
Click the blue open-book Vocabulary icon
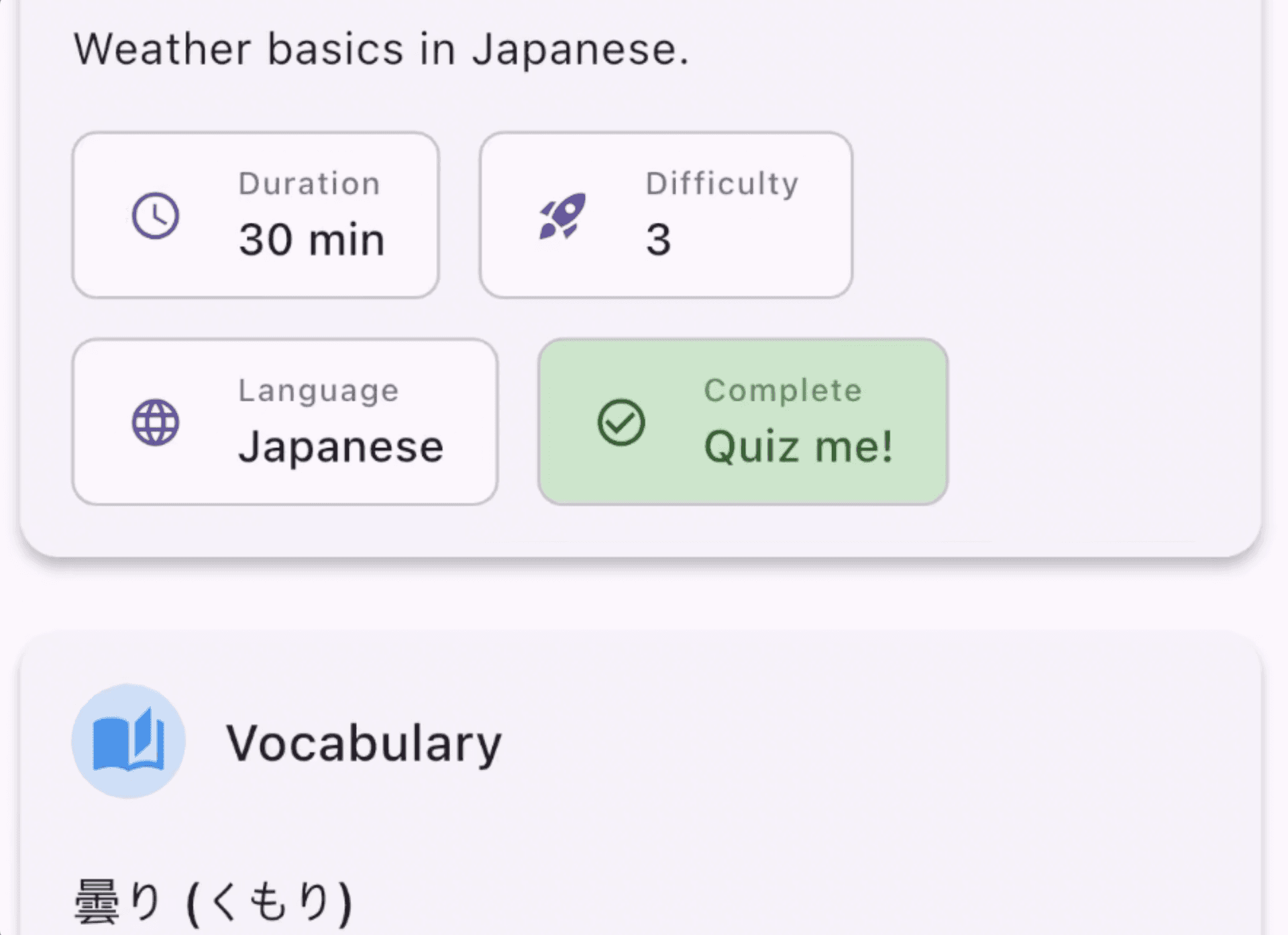coord(129,741)
